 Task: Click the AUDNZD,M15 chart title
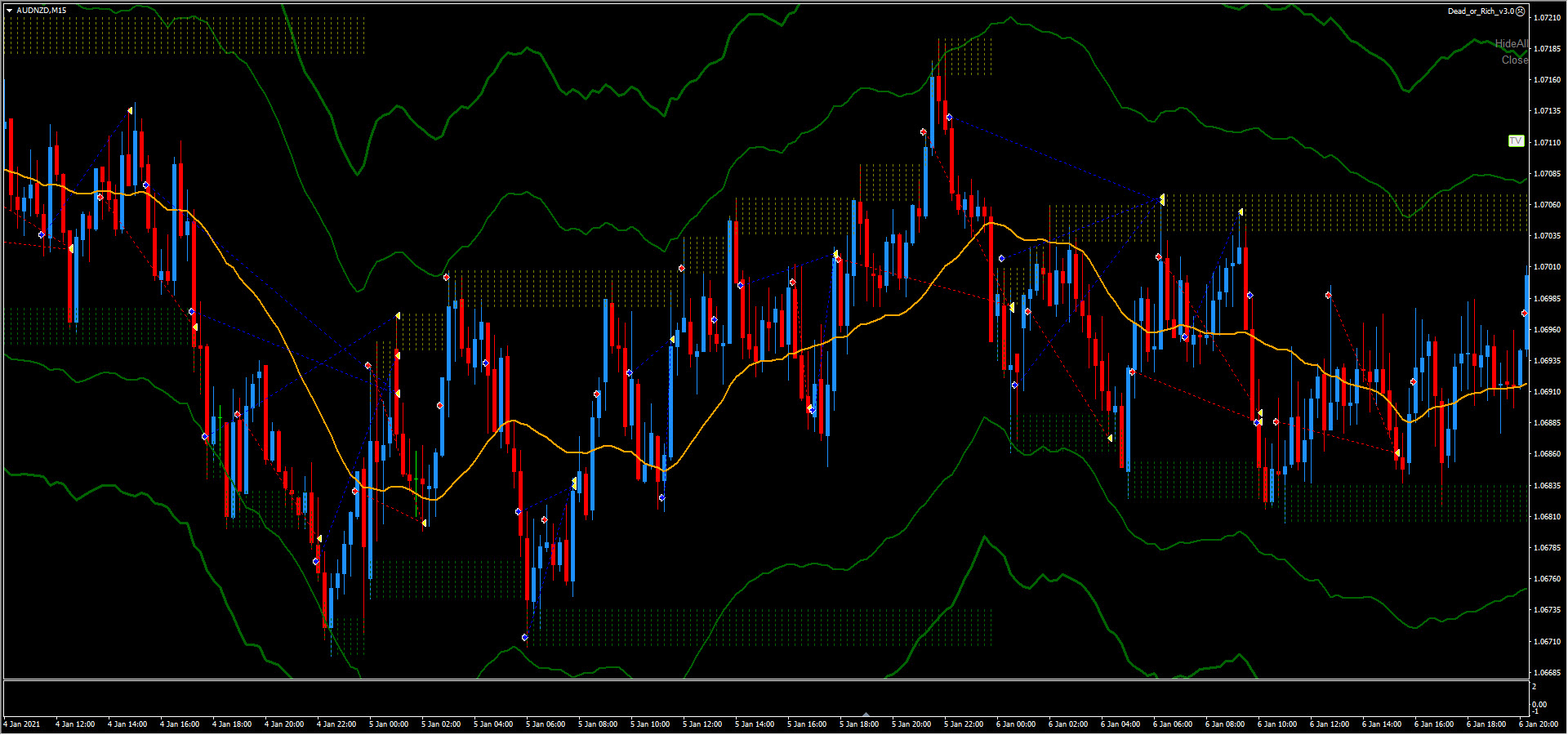pos(42,11)
